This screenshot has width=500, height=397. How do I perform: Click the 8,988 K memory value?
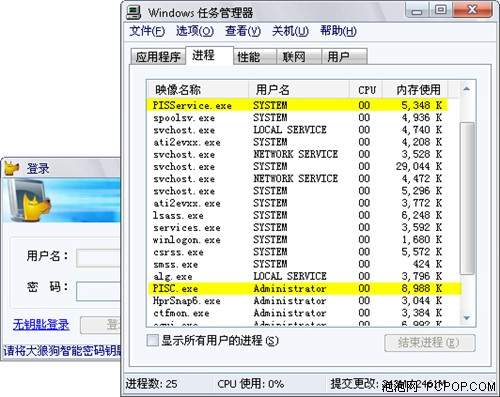pyautogui.click(x=422, y=288)
